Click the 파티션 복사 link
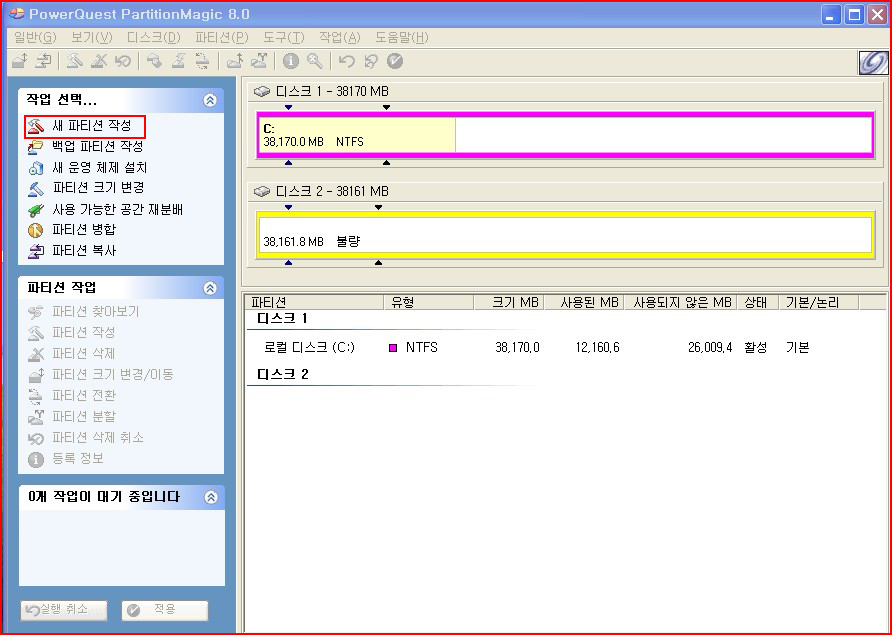Image resolution: width=892 pixels, height=635 pixels. coord(84,251)
